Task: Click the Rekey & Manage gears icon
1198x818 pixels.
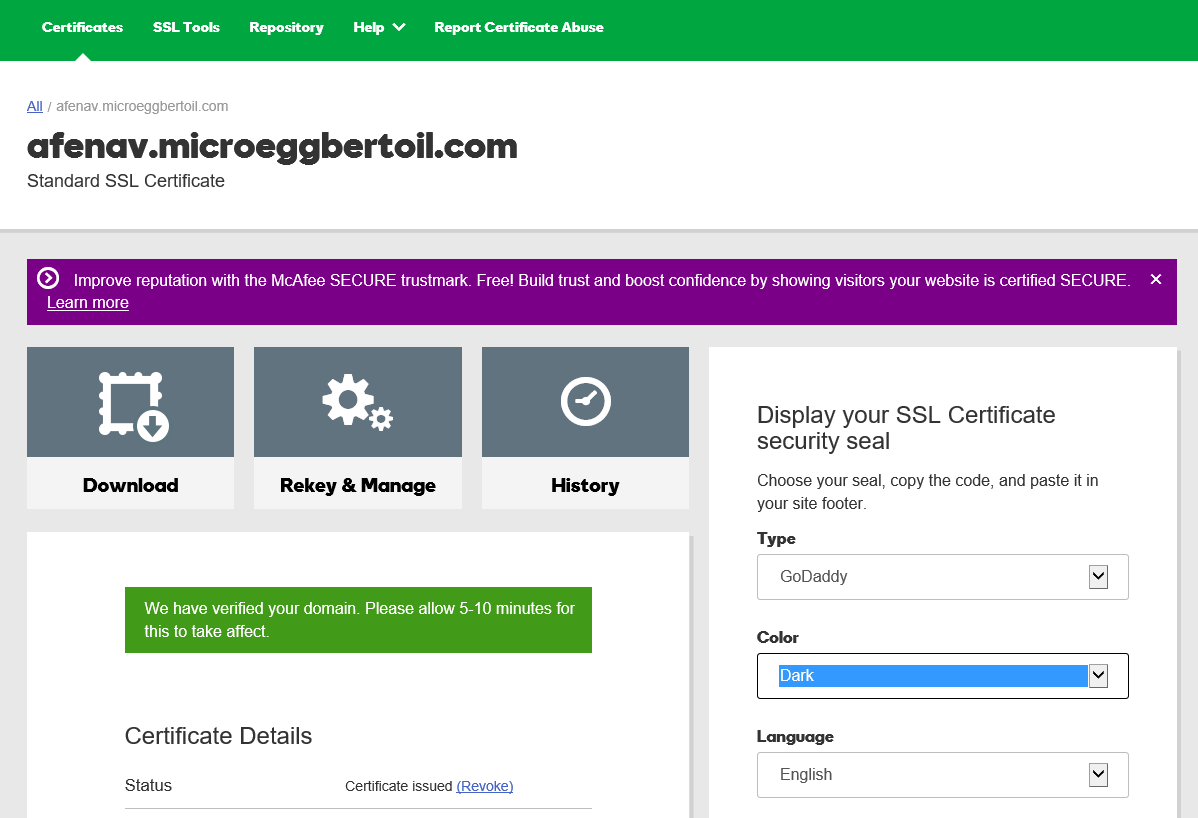Action: 357,403
